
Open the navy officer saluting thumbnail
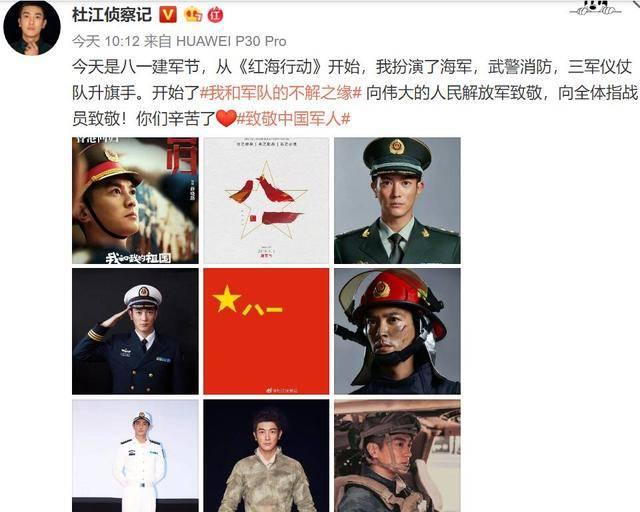[x=136, y=331]
